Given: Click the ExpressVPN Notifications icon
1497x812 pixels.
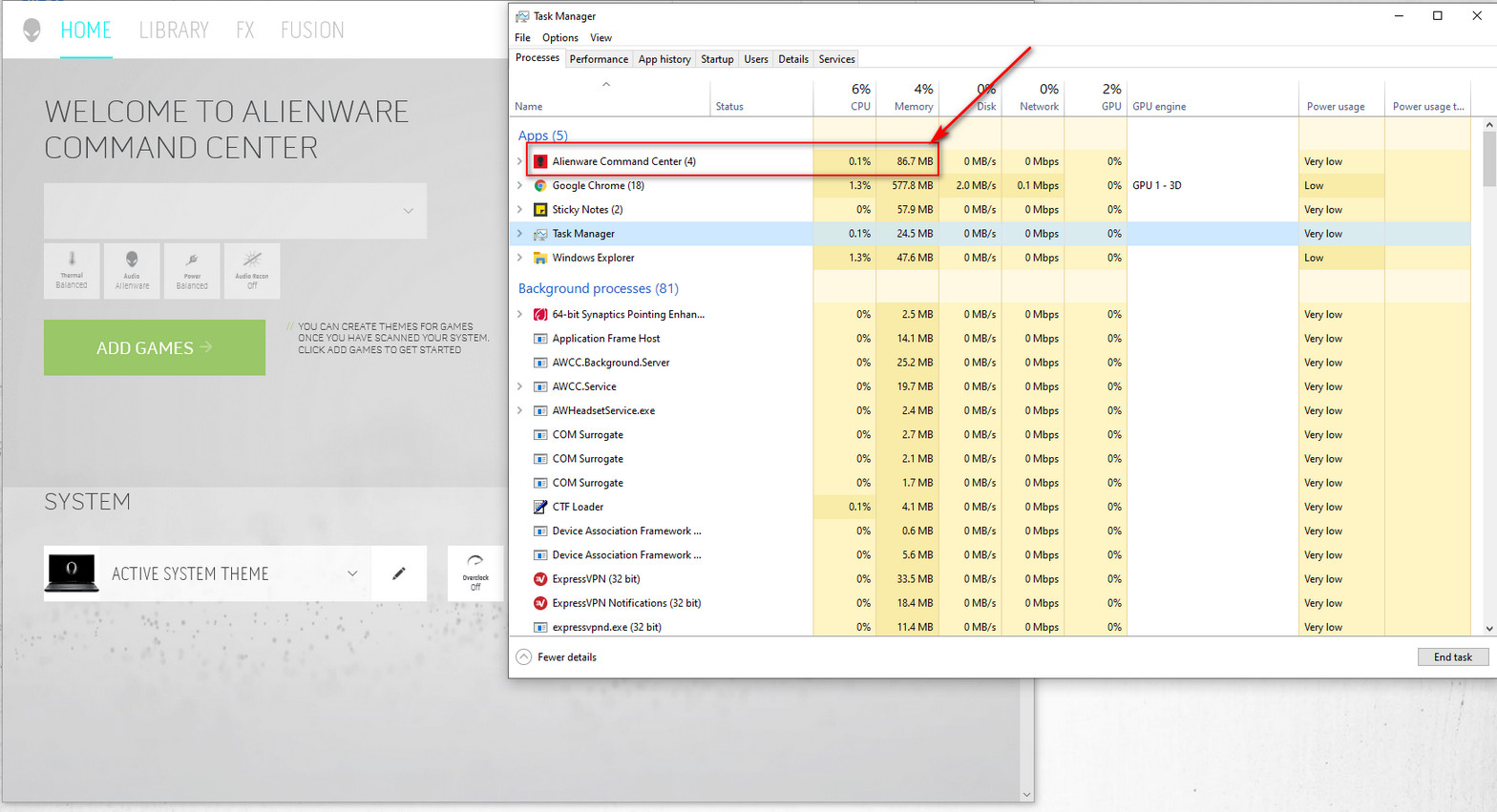Looking at the screenshot, I should [540, 603].
